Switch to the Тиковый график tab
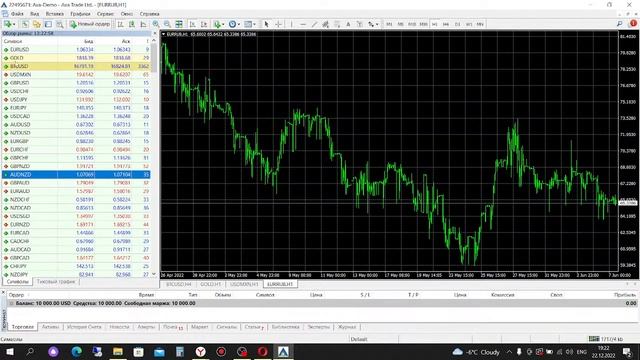The image size is (640, 360). coord(56,282)
